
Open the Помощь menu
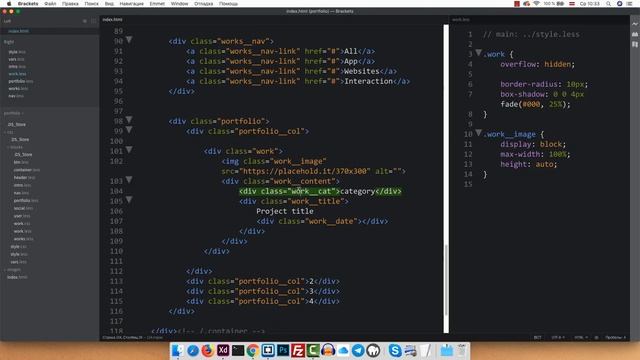228,4
